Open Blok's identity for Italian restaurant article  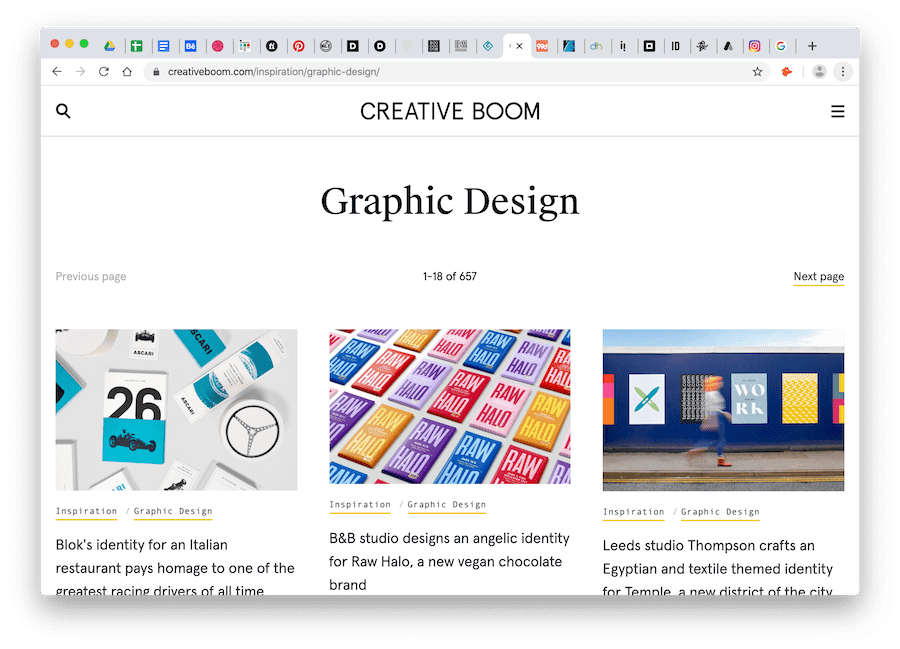click(175, 567)
